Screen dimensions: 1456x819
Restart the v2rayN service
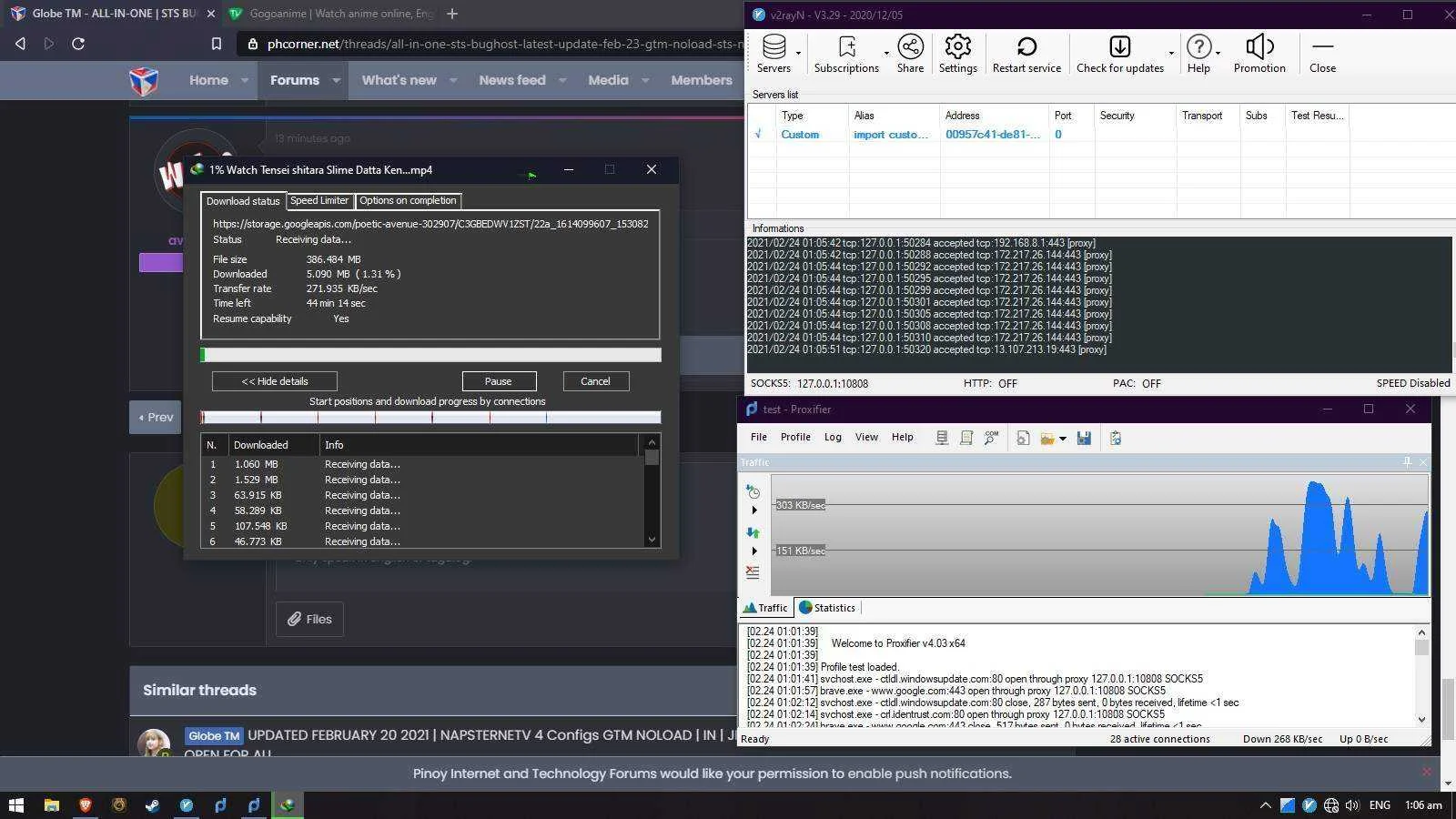click(1026, 54)
